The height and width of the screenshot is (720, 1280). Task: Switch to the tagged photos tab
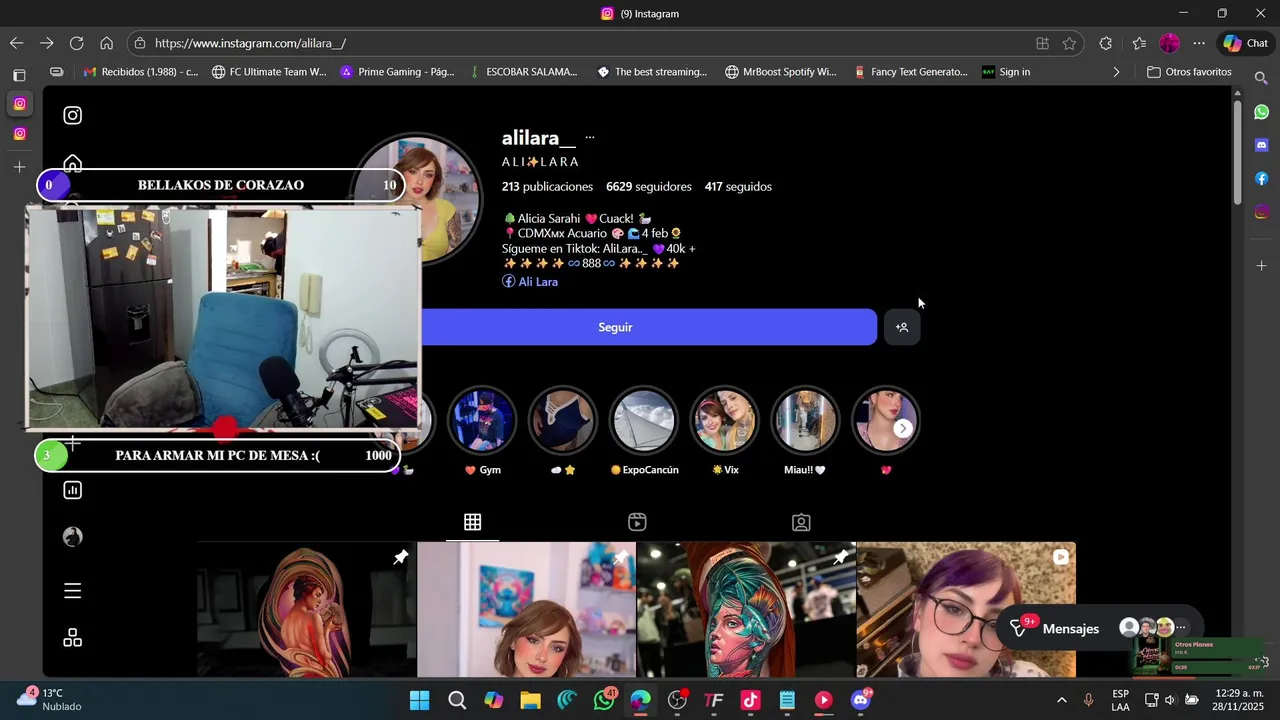click(801, 522)
